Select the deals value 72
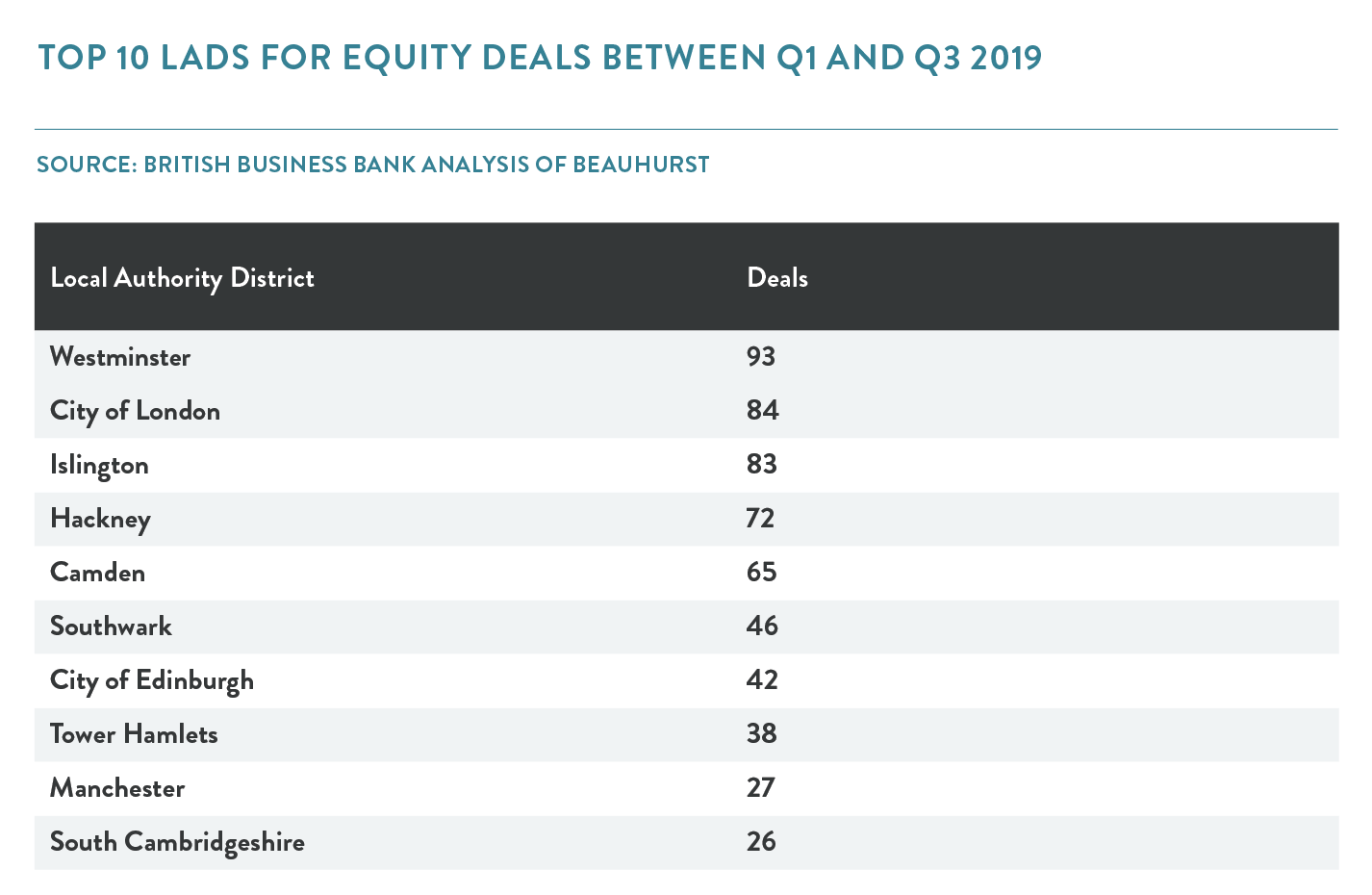 coord(760,519)
